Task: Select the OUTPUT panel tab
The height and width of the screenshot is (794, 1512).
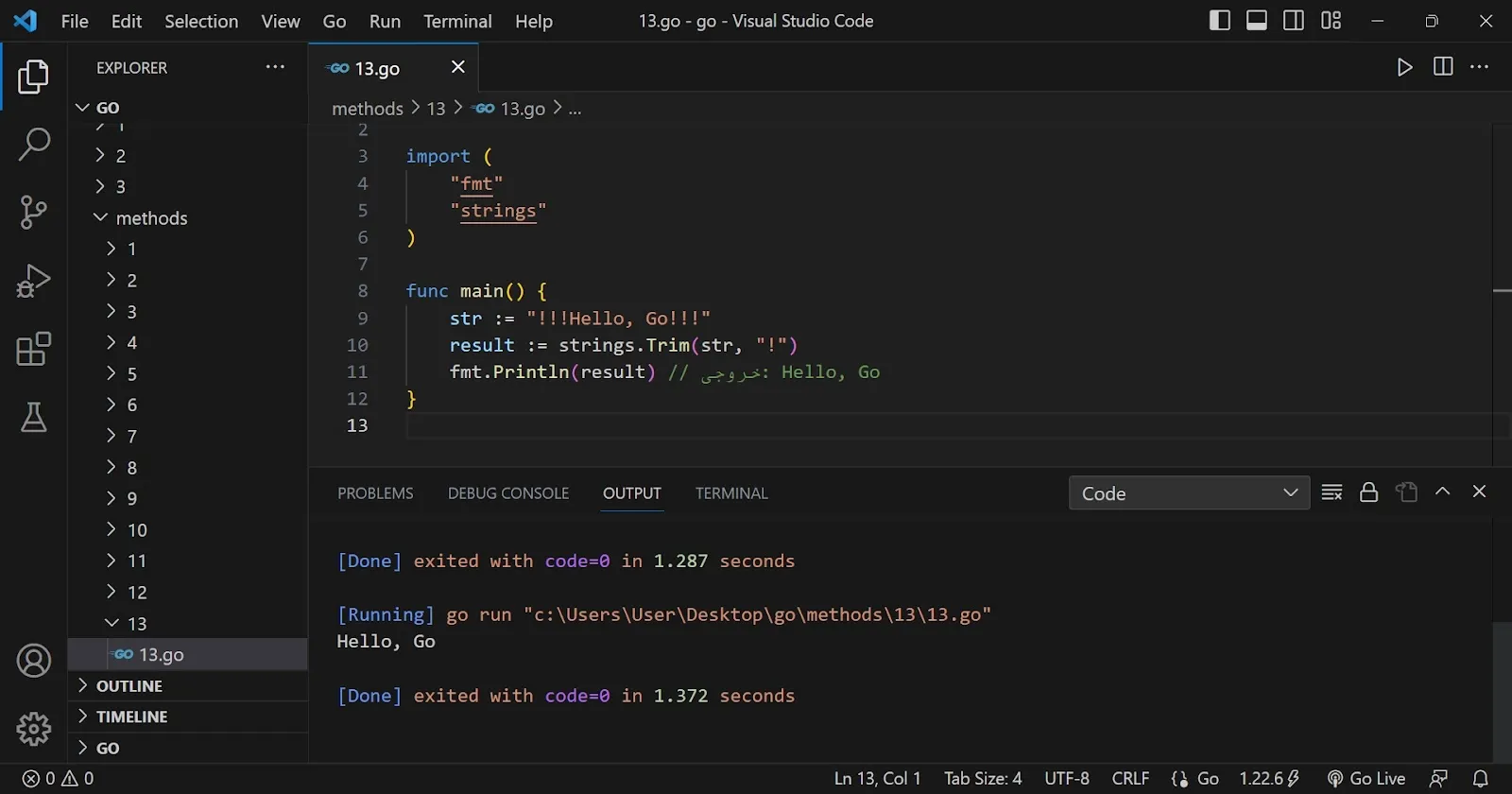Action: coord(632,493)
